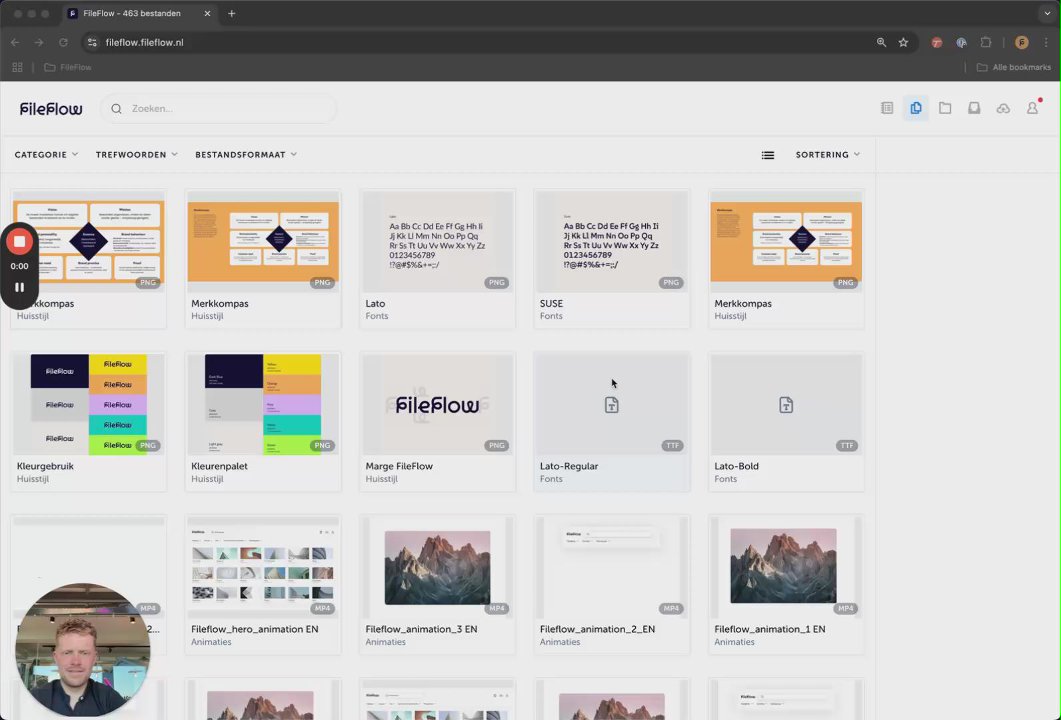Open the browser extensions puzzle icon
The height and width of the screenshot is (720, 1061).
pyautogui.click(x=986, y=42)
